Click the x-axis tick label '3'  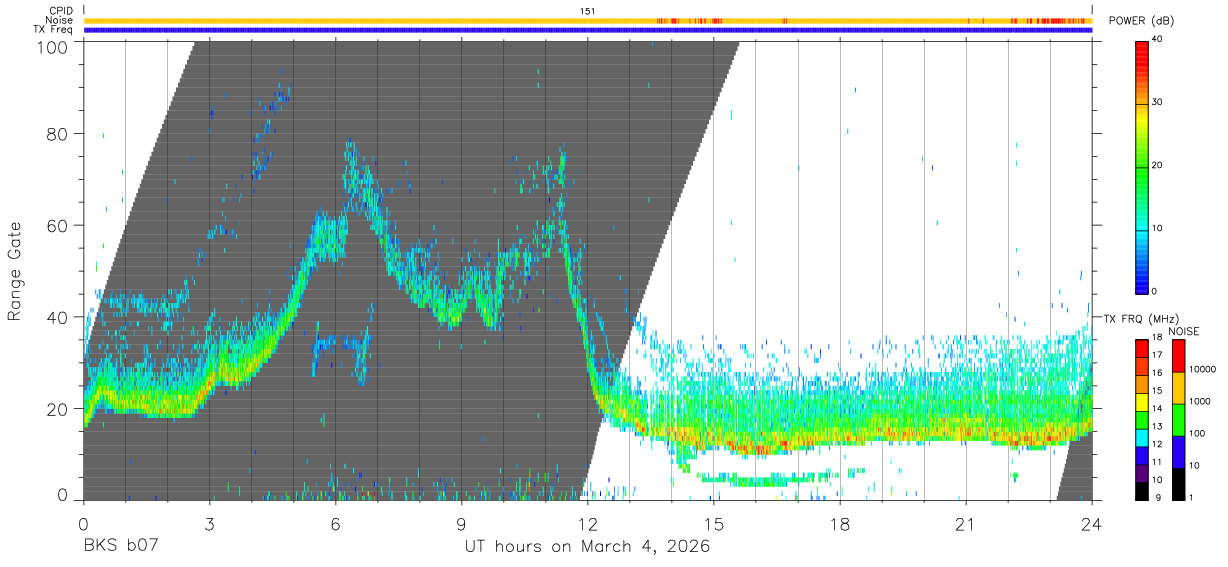click(209, 524)
